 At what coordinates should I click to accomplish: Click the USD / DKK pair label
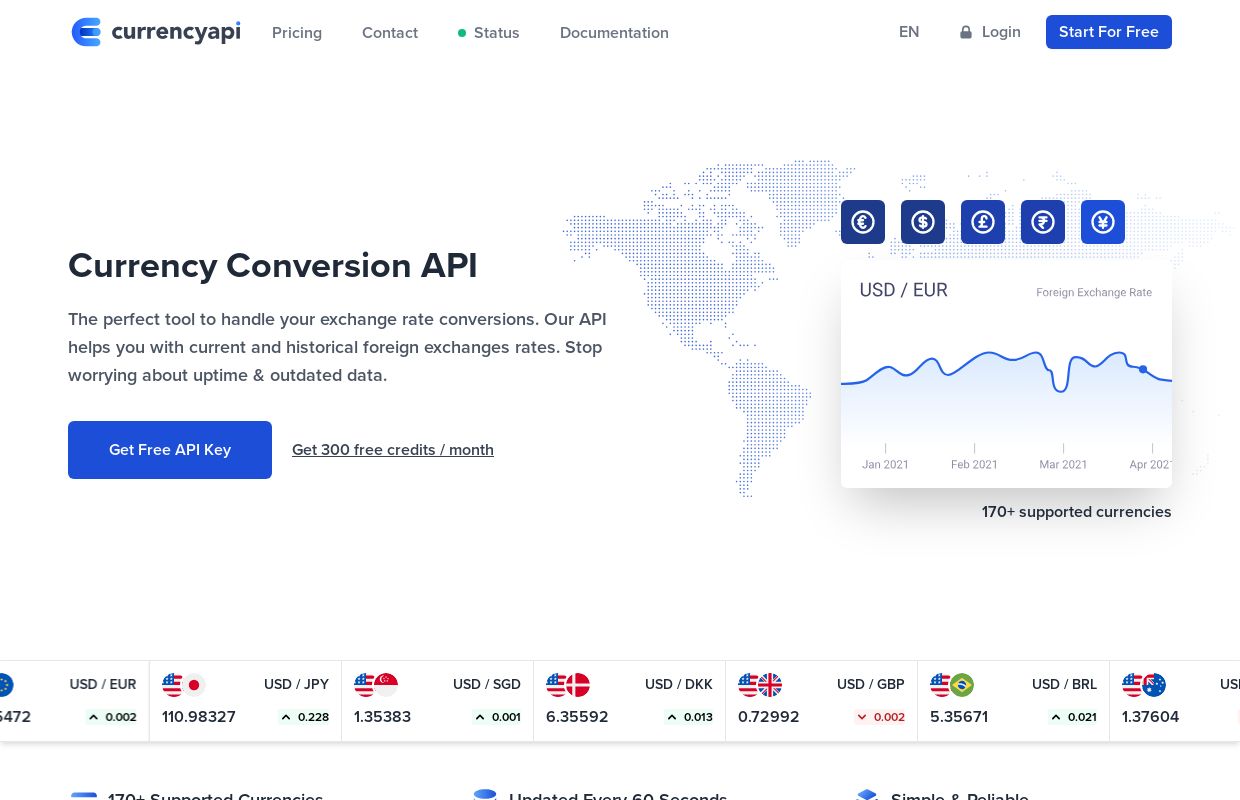[679, 685]
